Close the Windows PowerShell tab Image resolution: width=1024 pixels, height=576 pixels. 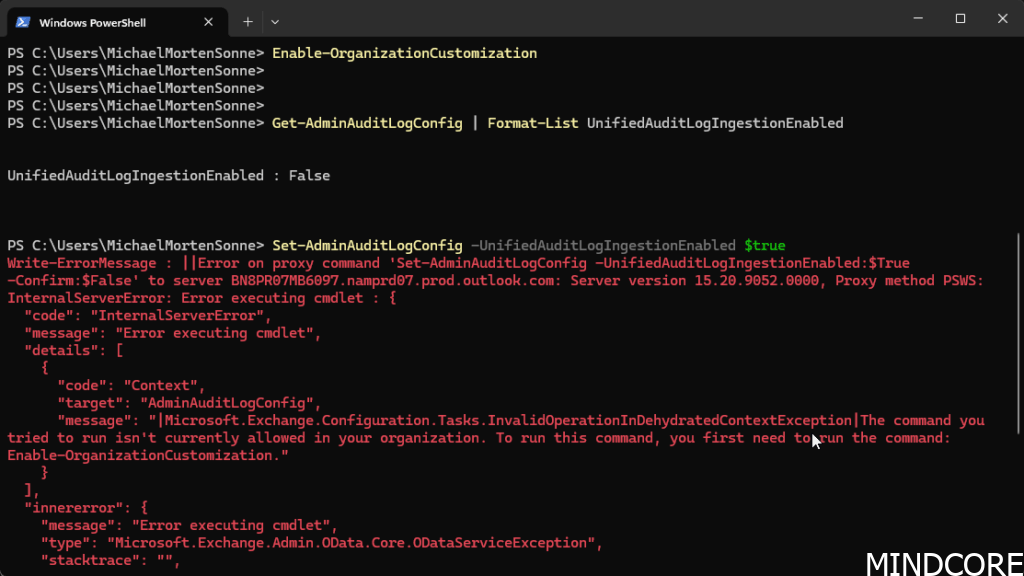[x=206, y=21]
